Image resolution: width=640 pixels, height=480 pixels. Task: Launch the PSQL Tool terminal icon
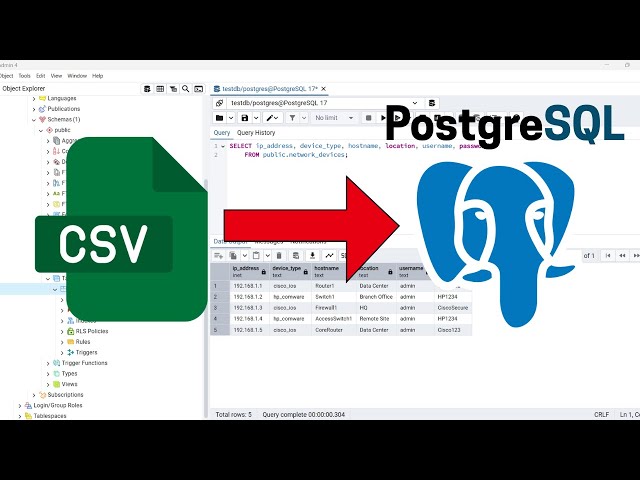click(199, 89)
